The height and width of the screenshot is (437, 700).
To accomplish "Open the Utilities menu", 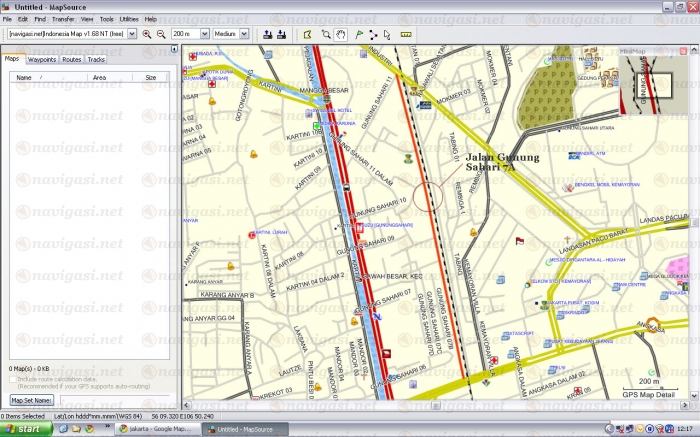I will point(129,19).
